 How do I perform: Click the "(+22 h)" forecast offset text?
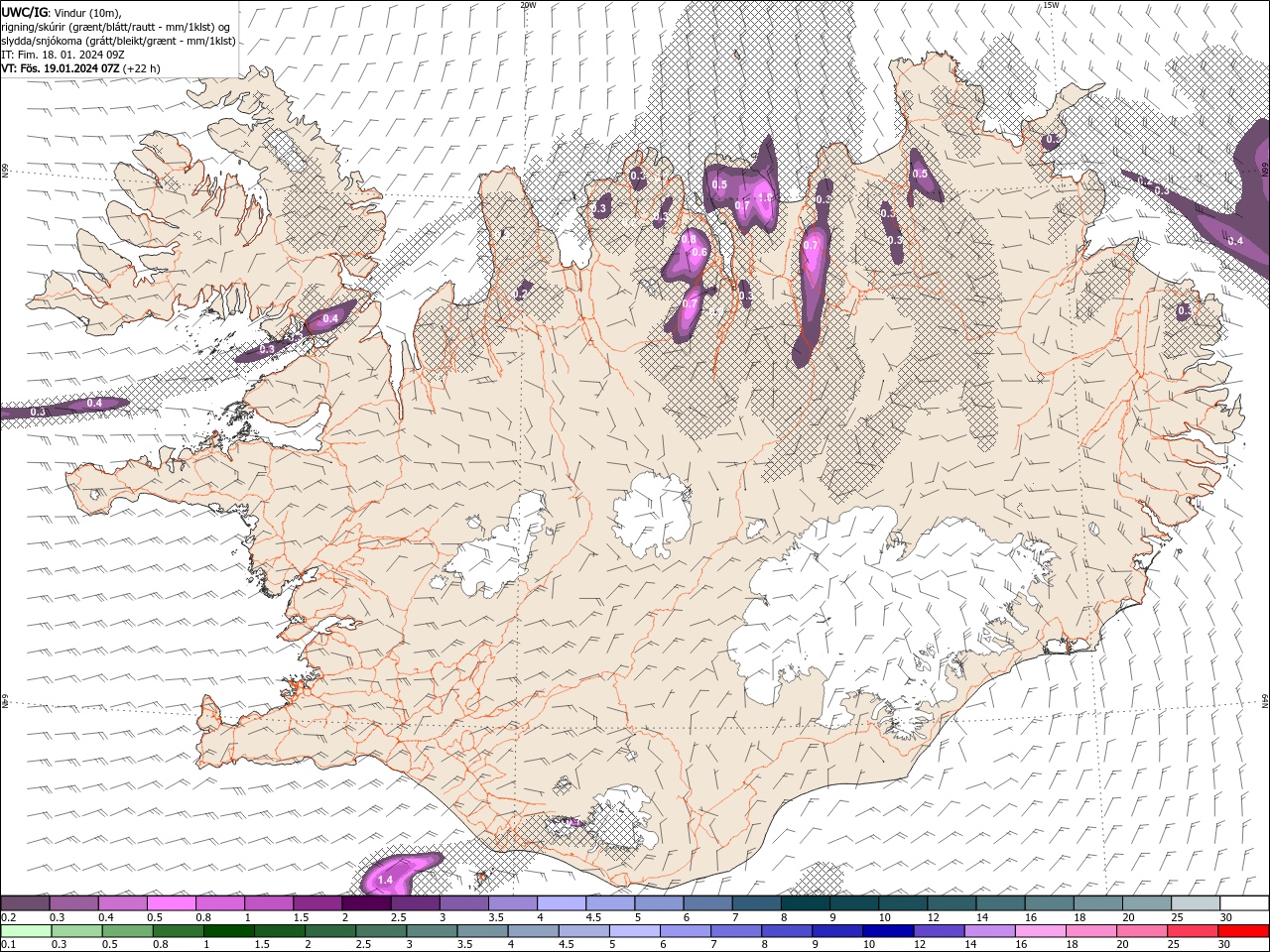coord(142,68)
